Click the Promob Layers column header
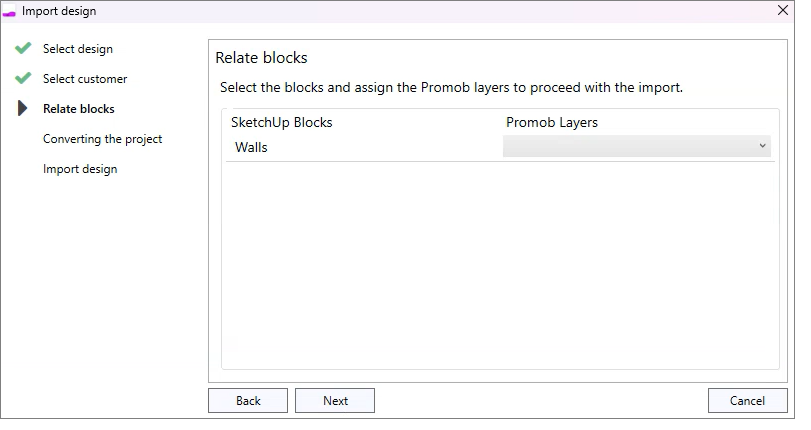 click(x=551, y=123)
